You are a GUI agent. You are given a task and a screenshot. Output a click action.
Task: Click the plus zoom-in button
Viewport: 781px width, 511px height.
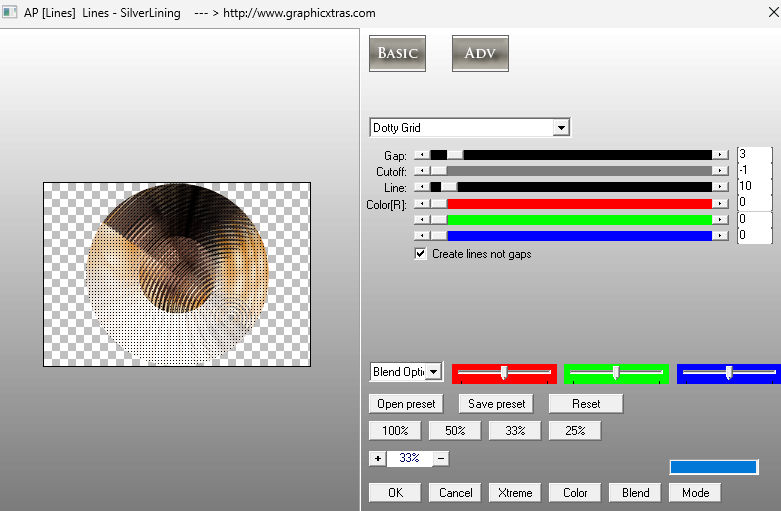point(377,458)
